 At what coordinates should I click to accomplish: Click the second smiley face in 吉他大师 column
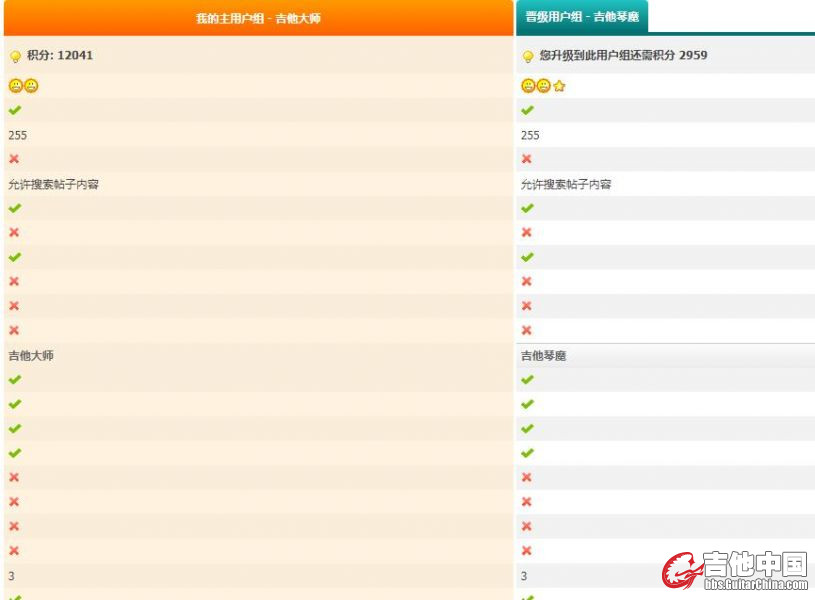(x=32, y=86)
